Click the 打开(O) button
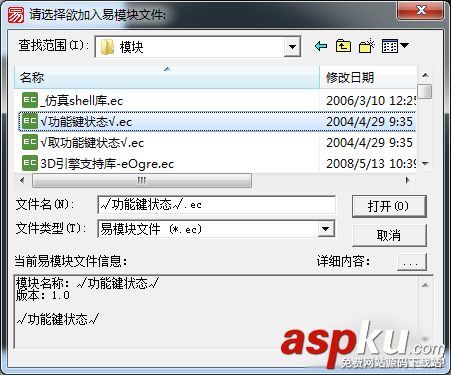 389,206
